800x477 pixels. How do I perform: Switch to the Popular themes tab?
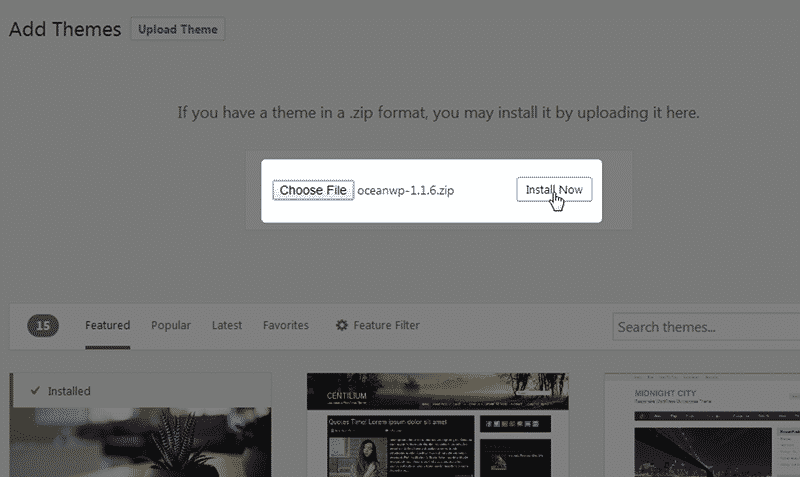click(171, 325)
